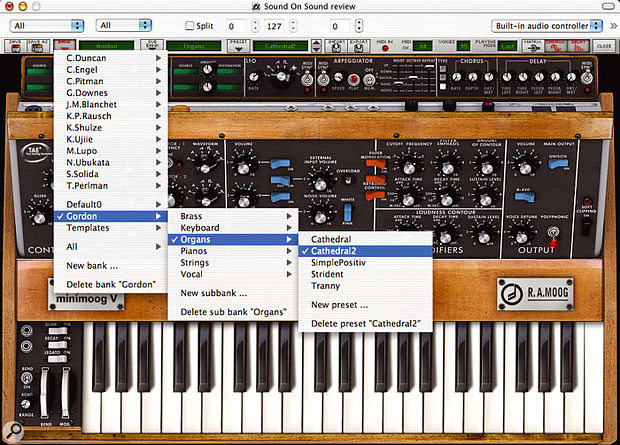
Task: Click the LFO Rate knob
Action: (254, 77)
